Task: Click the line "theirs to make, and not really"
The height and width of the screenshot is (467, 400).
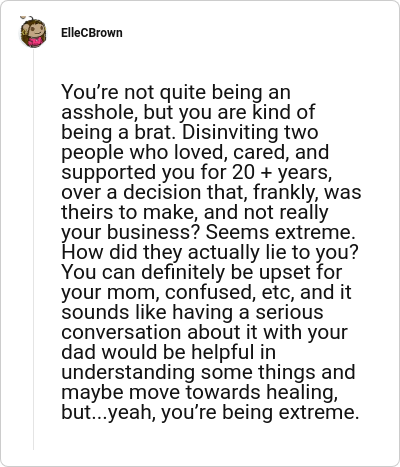Action: [195, 212]
